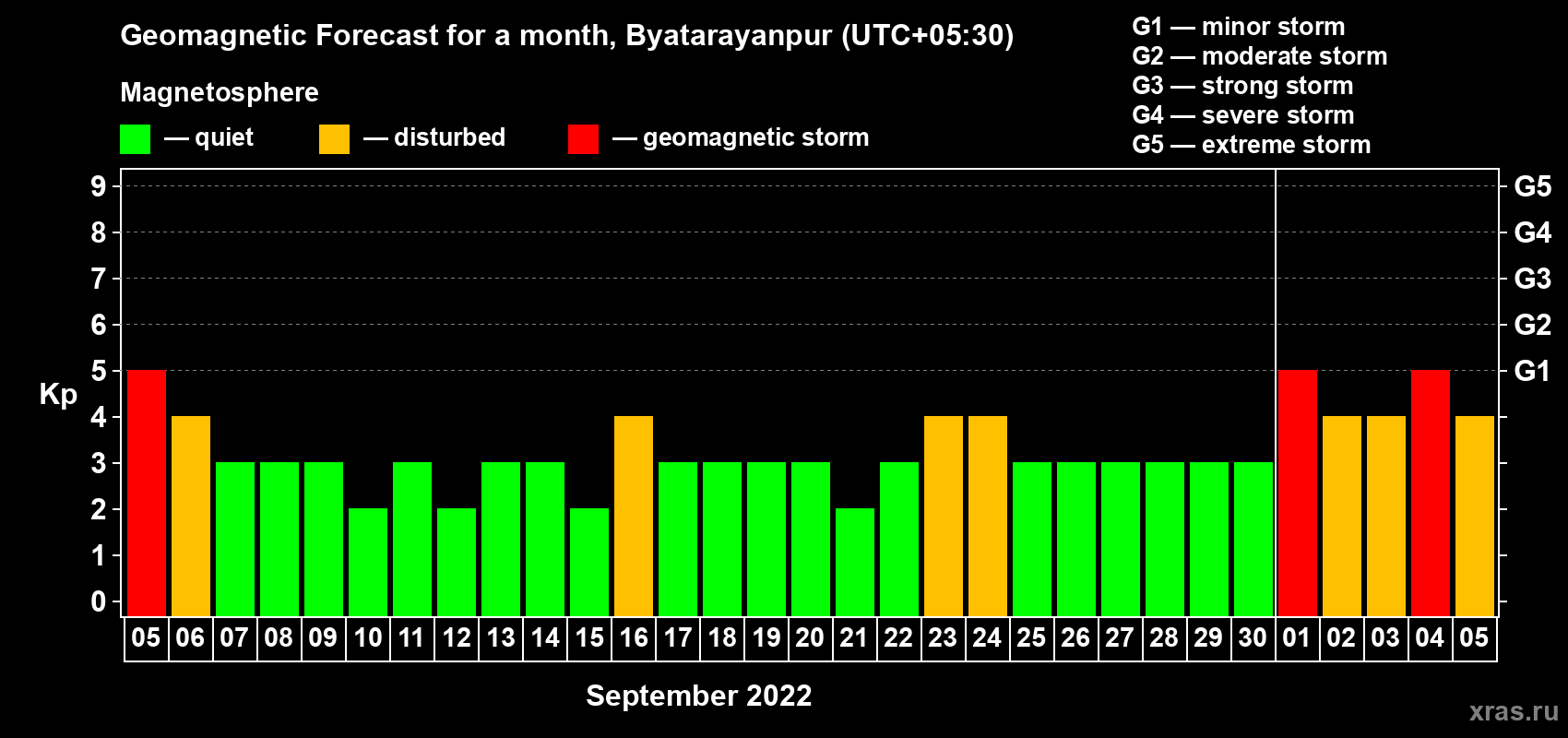Image resolution: width=1568 pixels, height=738 pixels.
Task: Click the 'disturbed' legend text
Action: tap(450, 137)
